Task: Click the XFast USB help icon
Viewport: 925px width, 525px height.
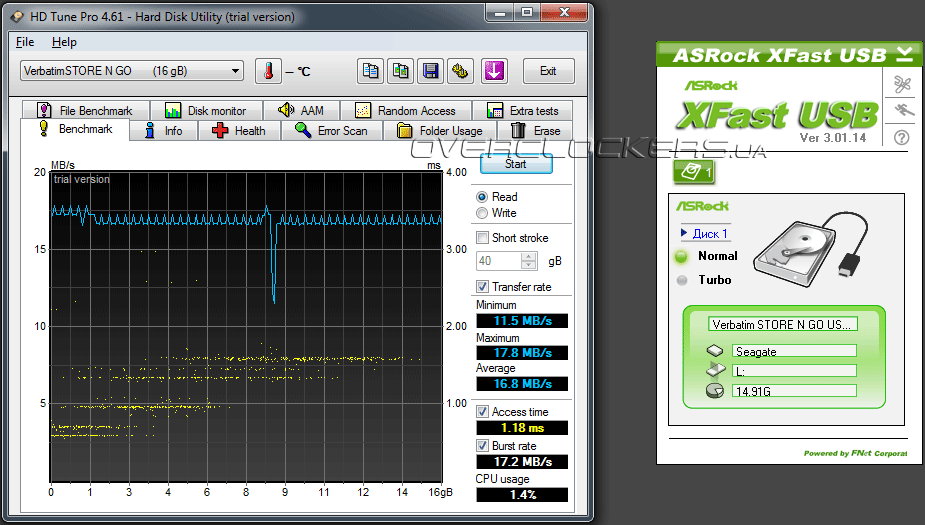Action: click(901, 138)
